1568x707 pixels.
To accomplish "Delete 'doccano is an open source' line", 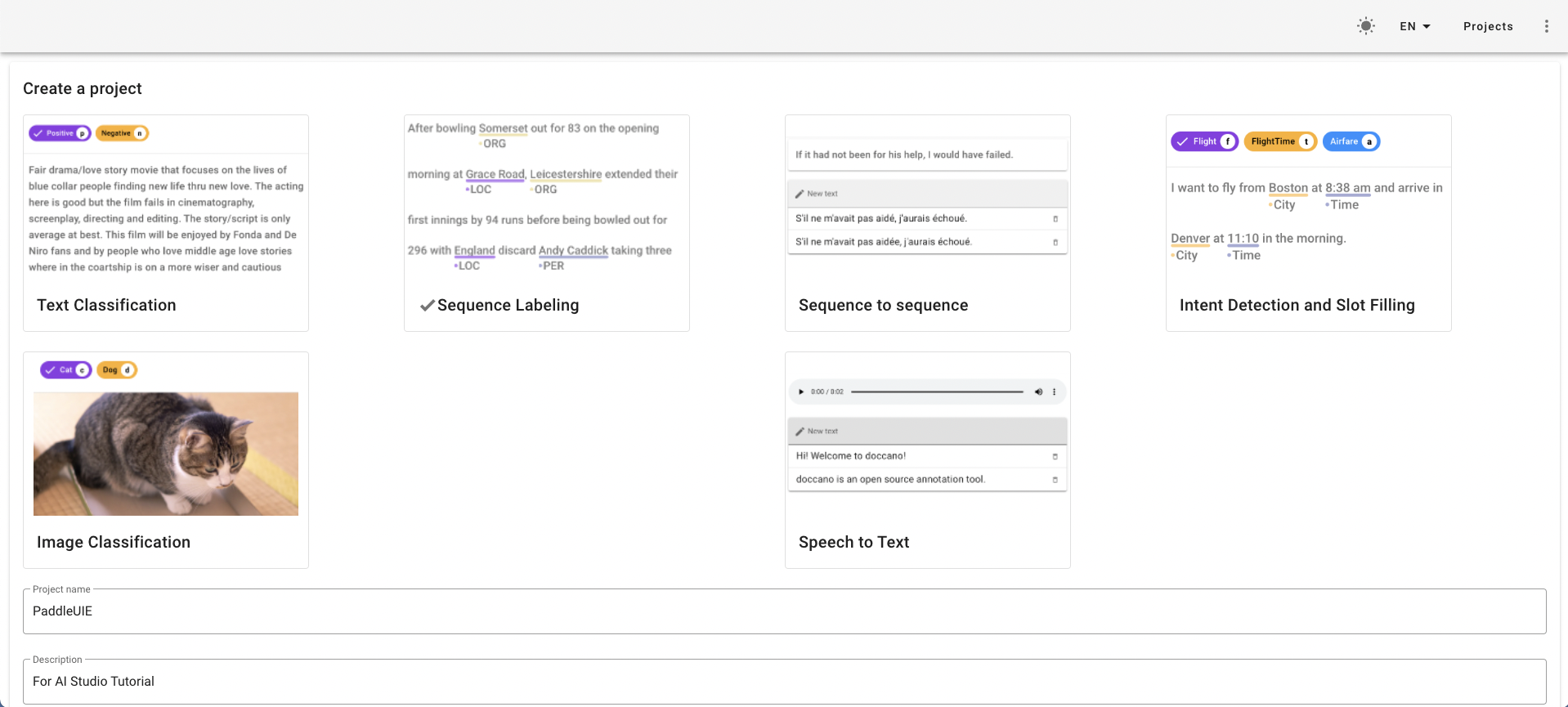I will click(1055, 480).
